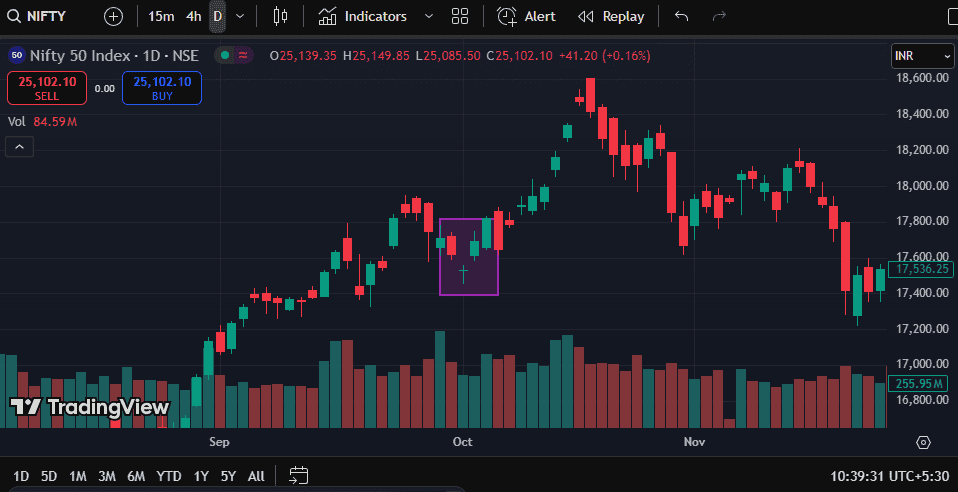Screen dimensions: 958x492
Task: Start bar Replay mode
Action: point(611,17)
